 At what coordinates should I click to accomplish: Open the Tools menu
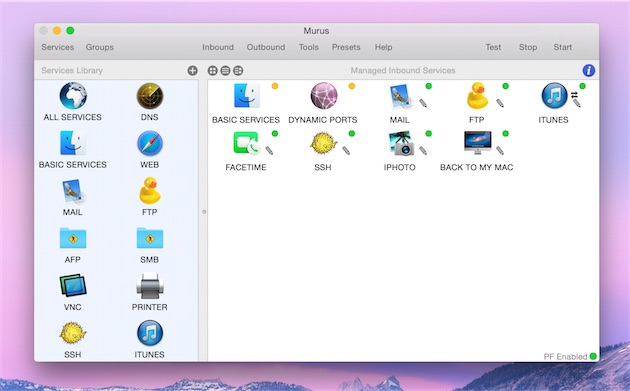pyautogui.click(x=309, y=47)
